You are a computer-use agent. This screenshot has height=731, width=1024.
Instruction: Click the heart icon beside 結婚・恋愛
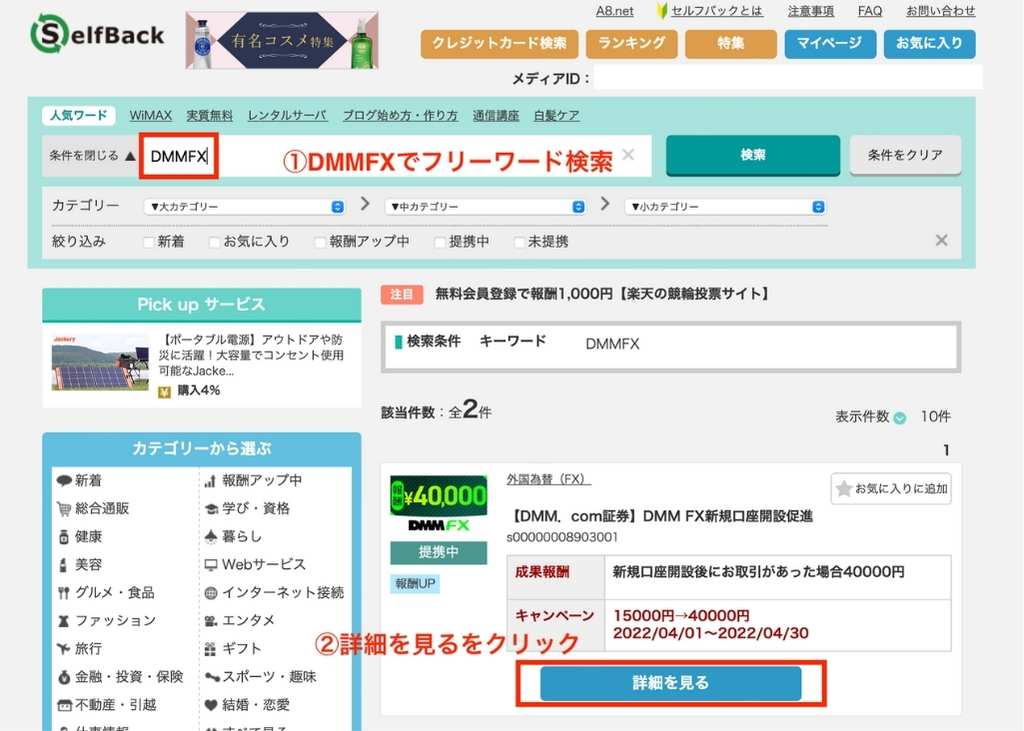pyautogui.click(x=210, y=706)
